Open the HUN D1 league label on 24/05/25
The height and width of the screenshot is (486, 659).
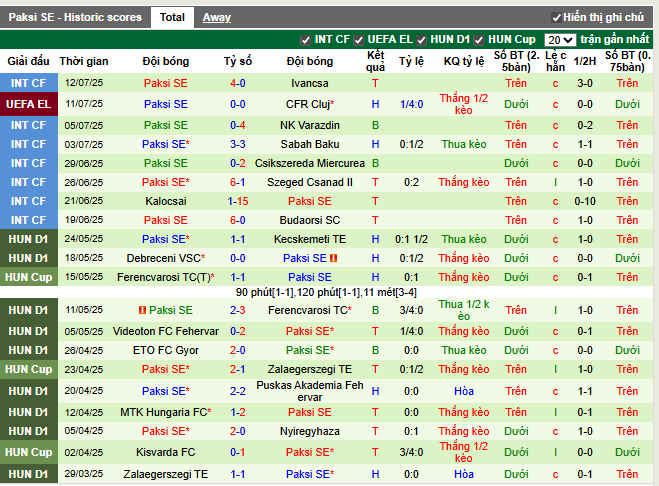tap(29, 239)
